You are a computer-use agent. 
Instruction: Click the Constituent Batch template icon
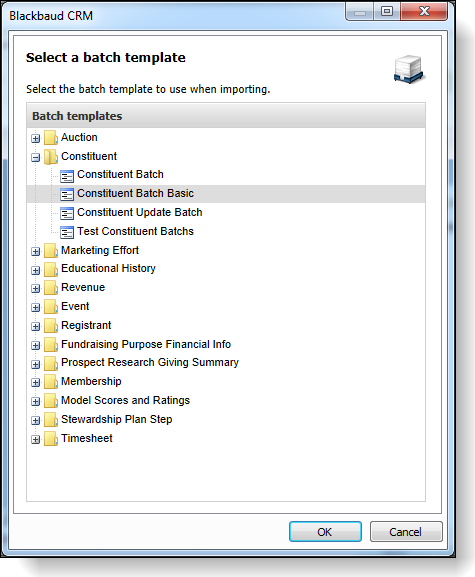(x=67, y=176)
